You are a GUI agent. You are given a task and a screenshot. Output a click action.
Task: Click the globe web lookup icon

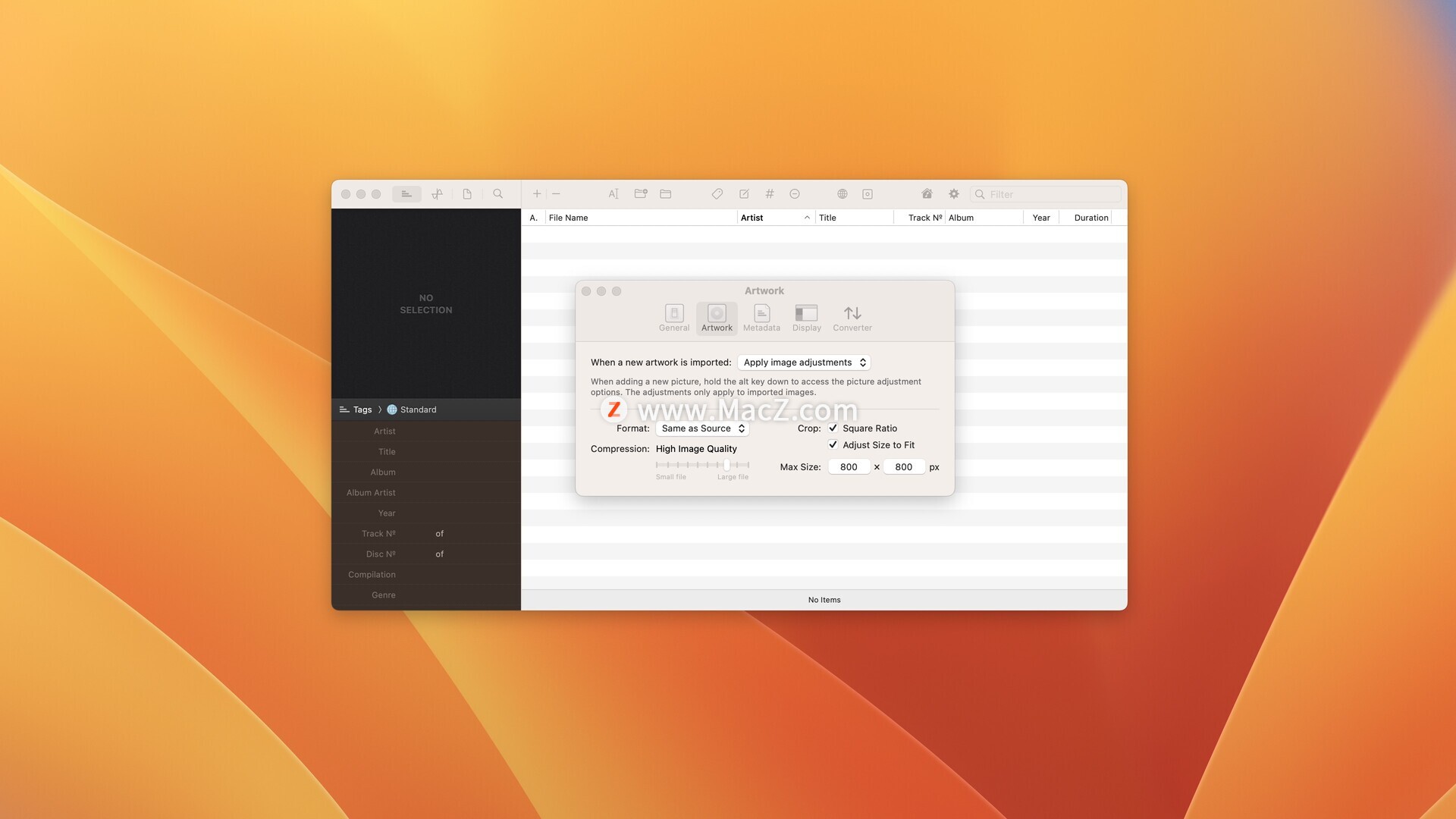tap(842, 194)
